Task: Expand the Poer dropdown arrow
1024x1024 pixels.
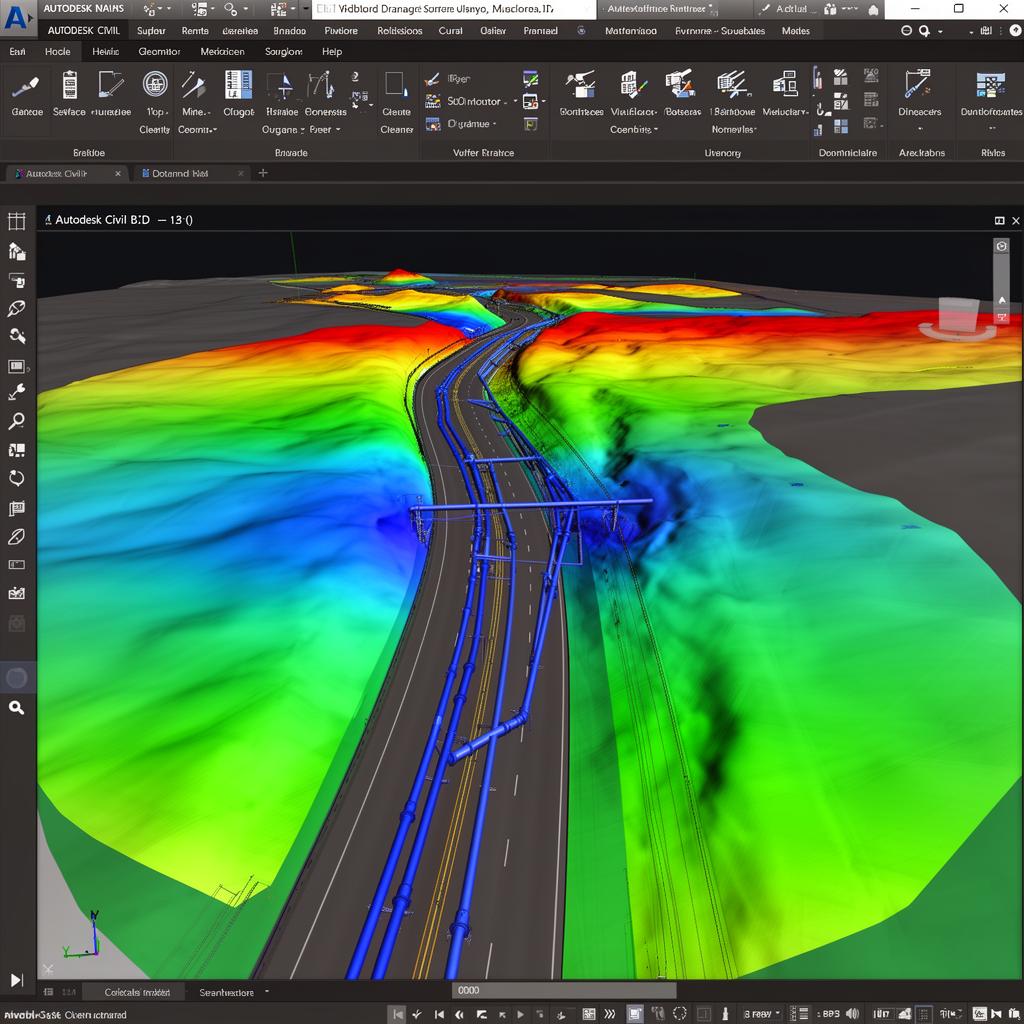Action: tap(338, 130)
